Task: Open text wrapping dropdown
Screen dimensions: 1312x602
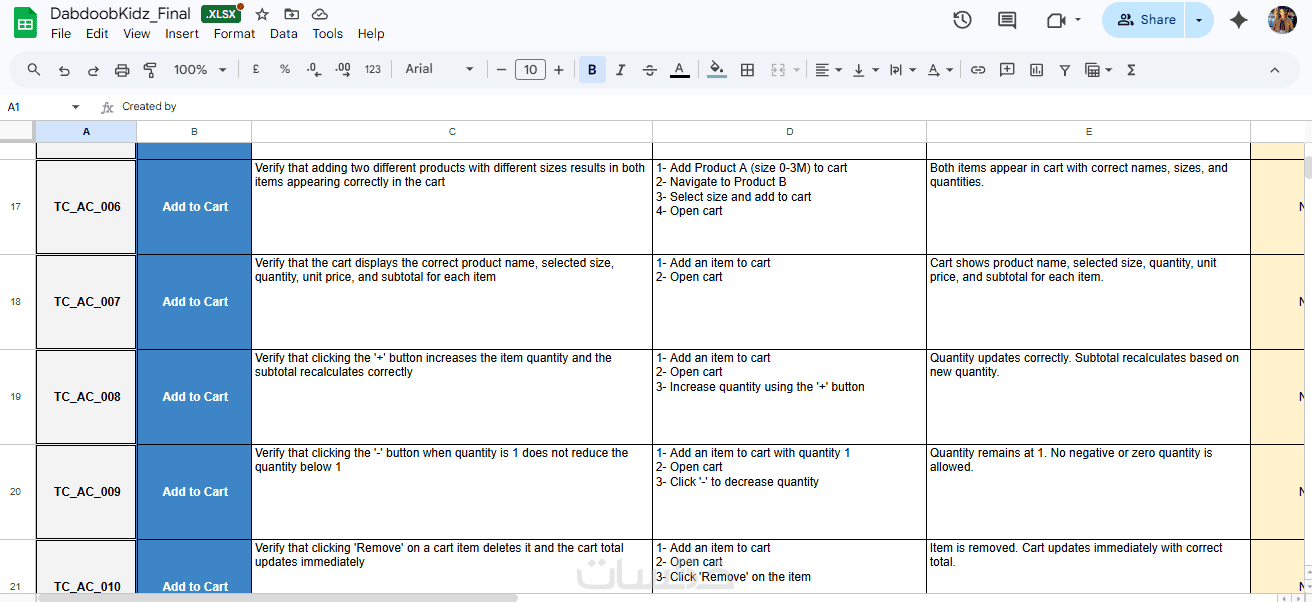Action: coord(902,70)
